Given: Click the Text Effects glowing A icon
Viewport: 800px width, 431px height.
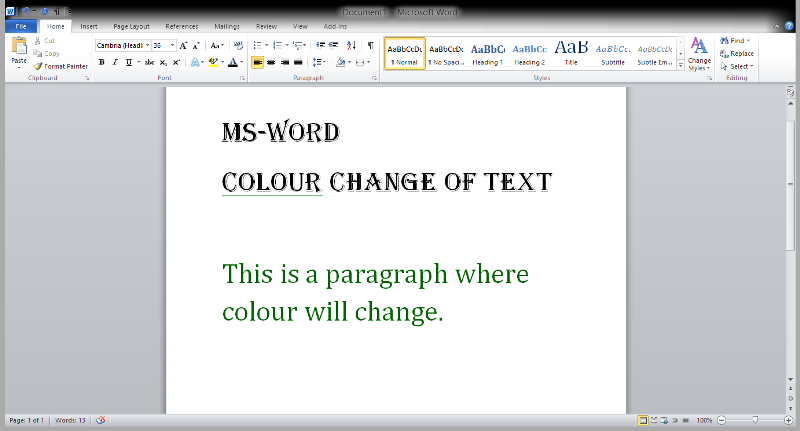Looking at the screenshot, I should tap(195, 62).
